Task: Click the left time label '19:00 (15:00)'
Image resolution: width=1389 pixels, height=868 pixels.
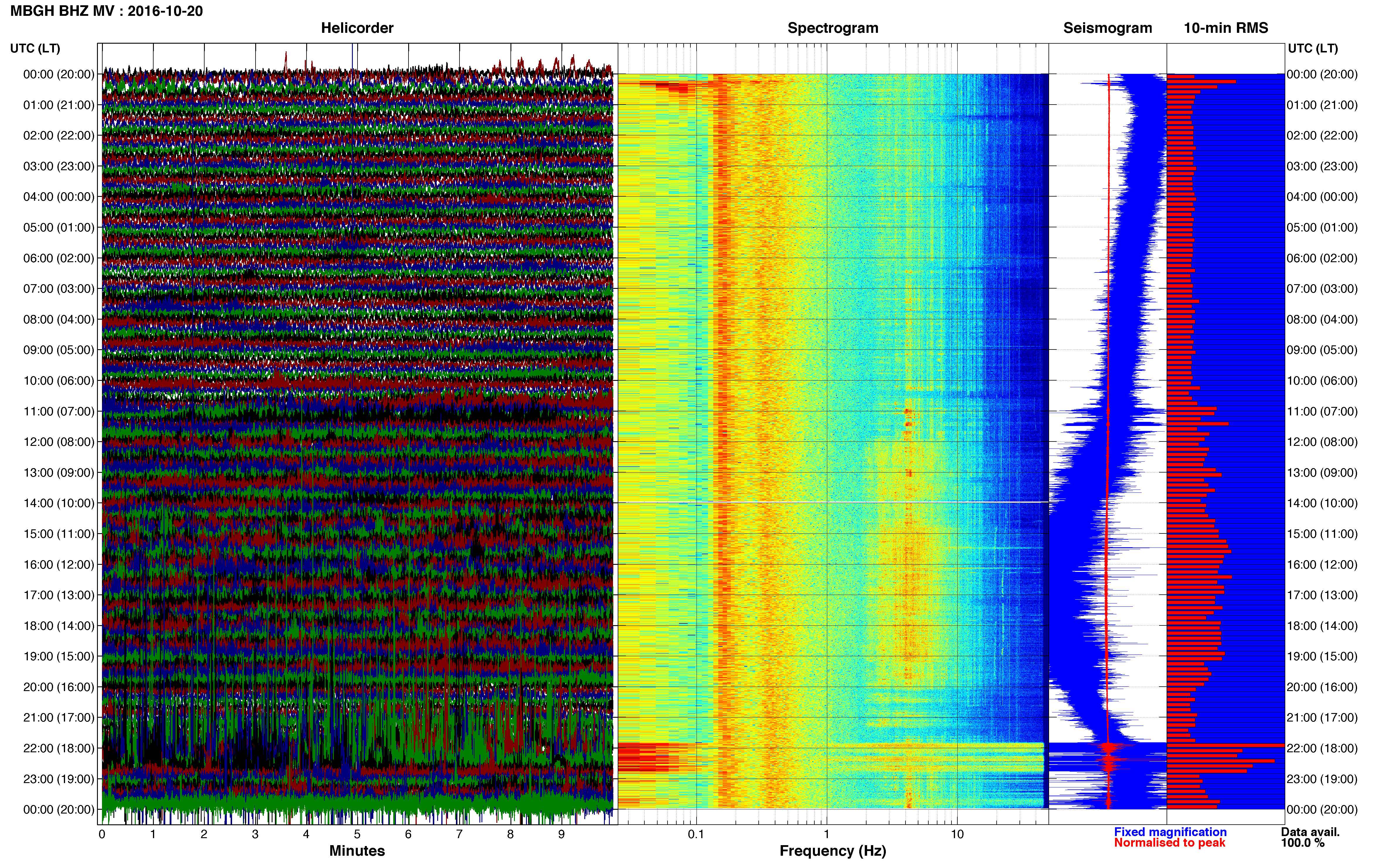Action: (x=59, y=656)
